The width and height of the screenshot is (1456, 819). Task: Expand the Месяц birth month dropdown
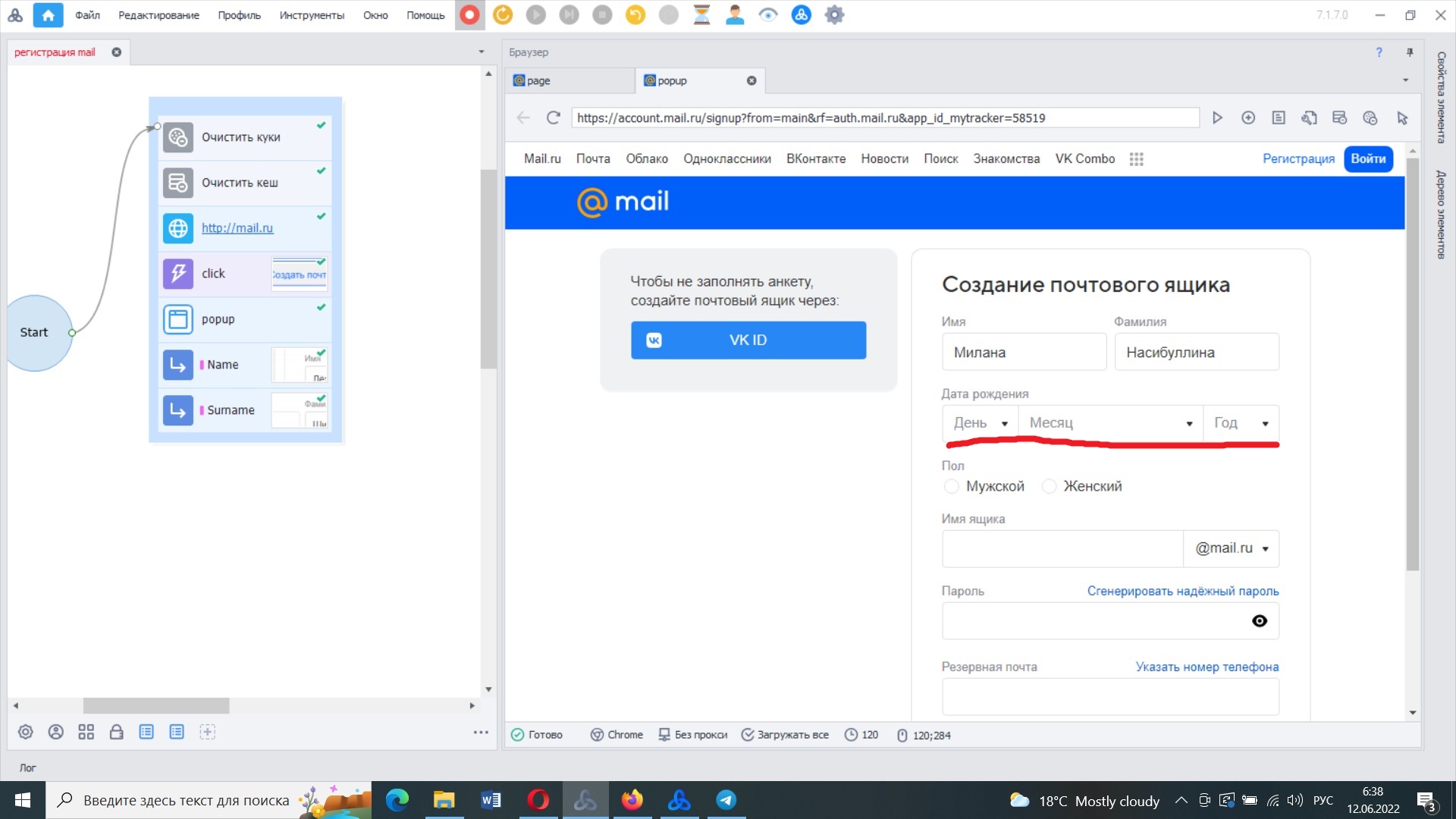[x=1111, y=423]
